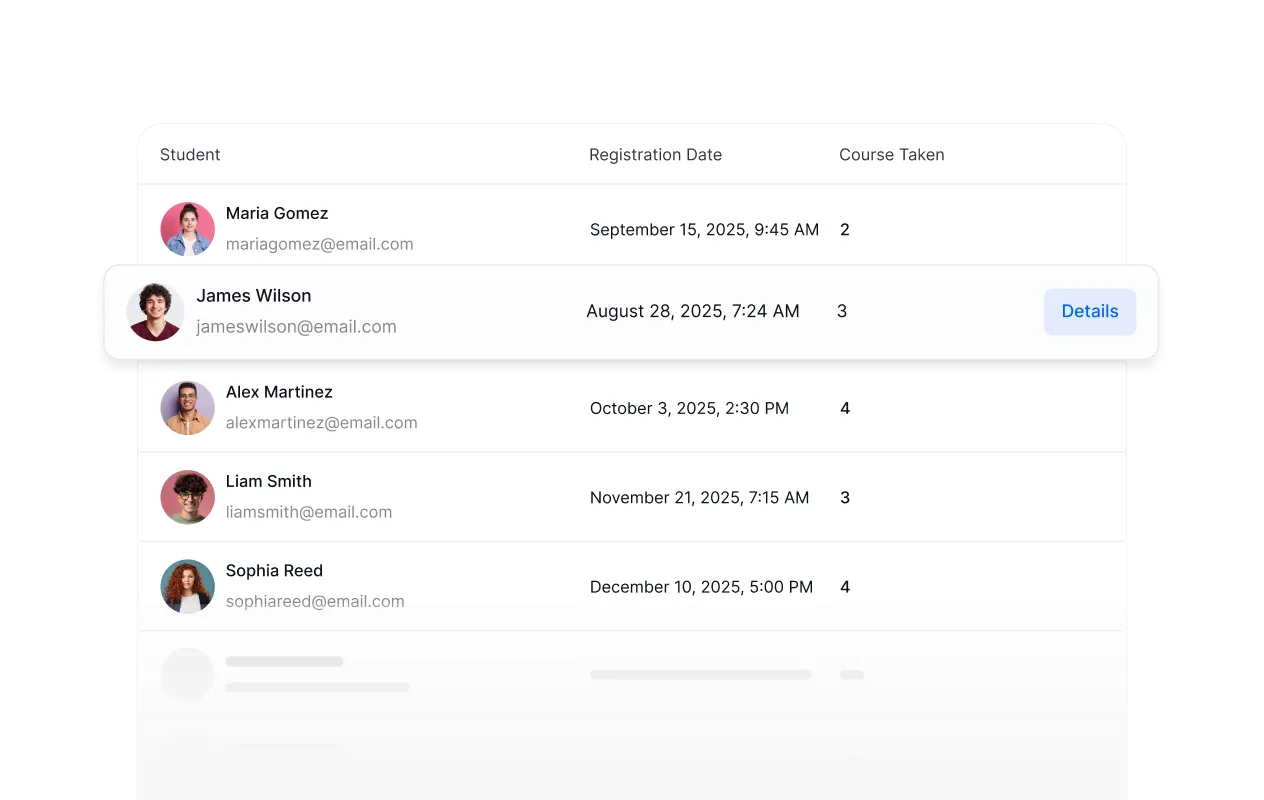The image size is (1264, 800).
Task: Open sophiareed@email.com email link
Action: [x=315, y=601]
